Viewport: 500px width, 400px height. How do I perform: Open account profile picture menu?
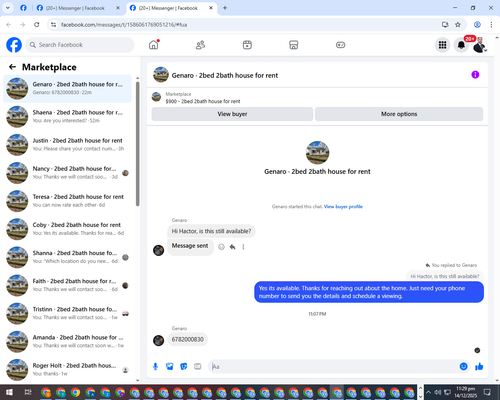(x=479, y=45)
